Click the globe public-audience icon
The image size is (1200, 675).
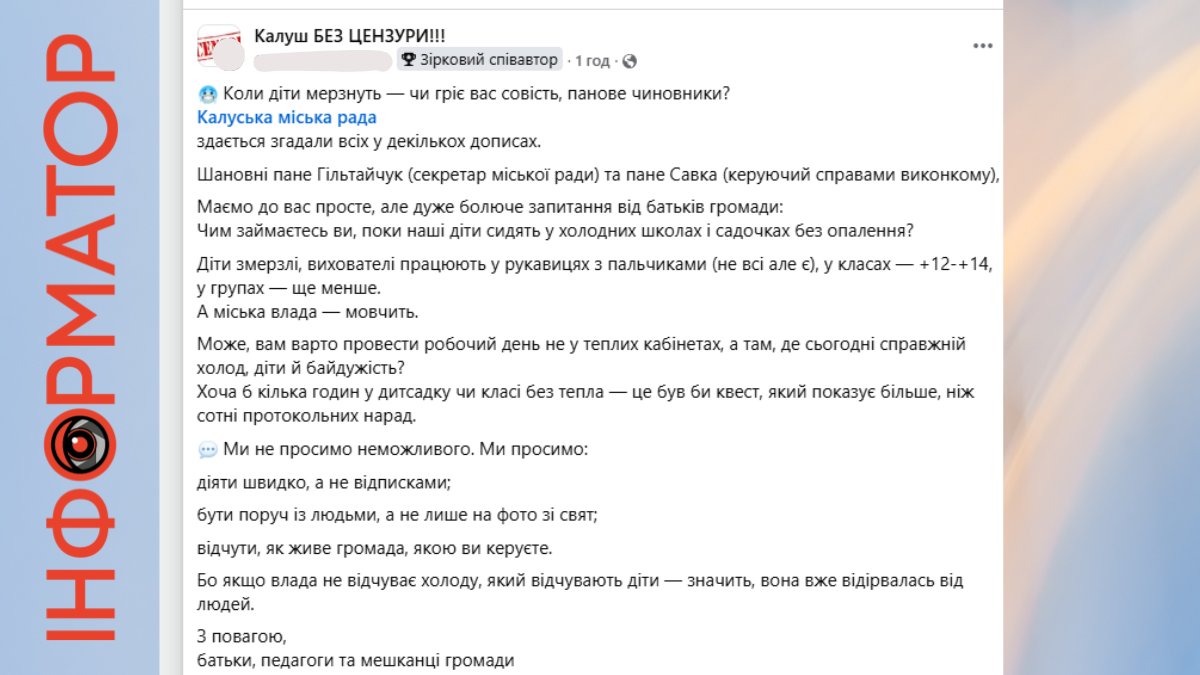click(629, 61)
